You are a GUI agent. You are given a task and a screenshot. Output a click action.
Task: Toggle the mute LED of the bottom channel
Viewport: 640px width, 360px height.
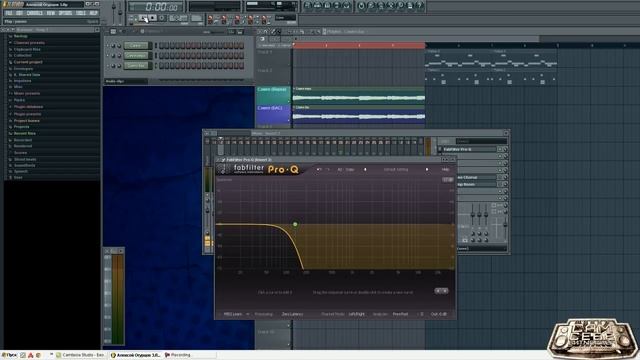pyautogui.click(x=108, y=65)
